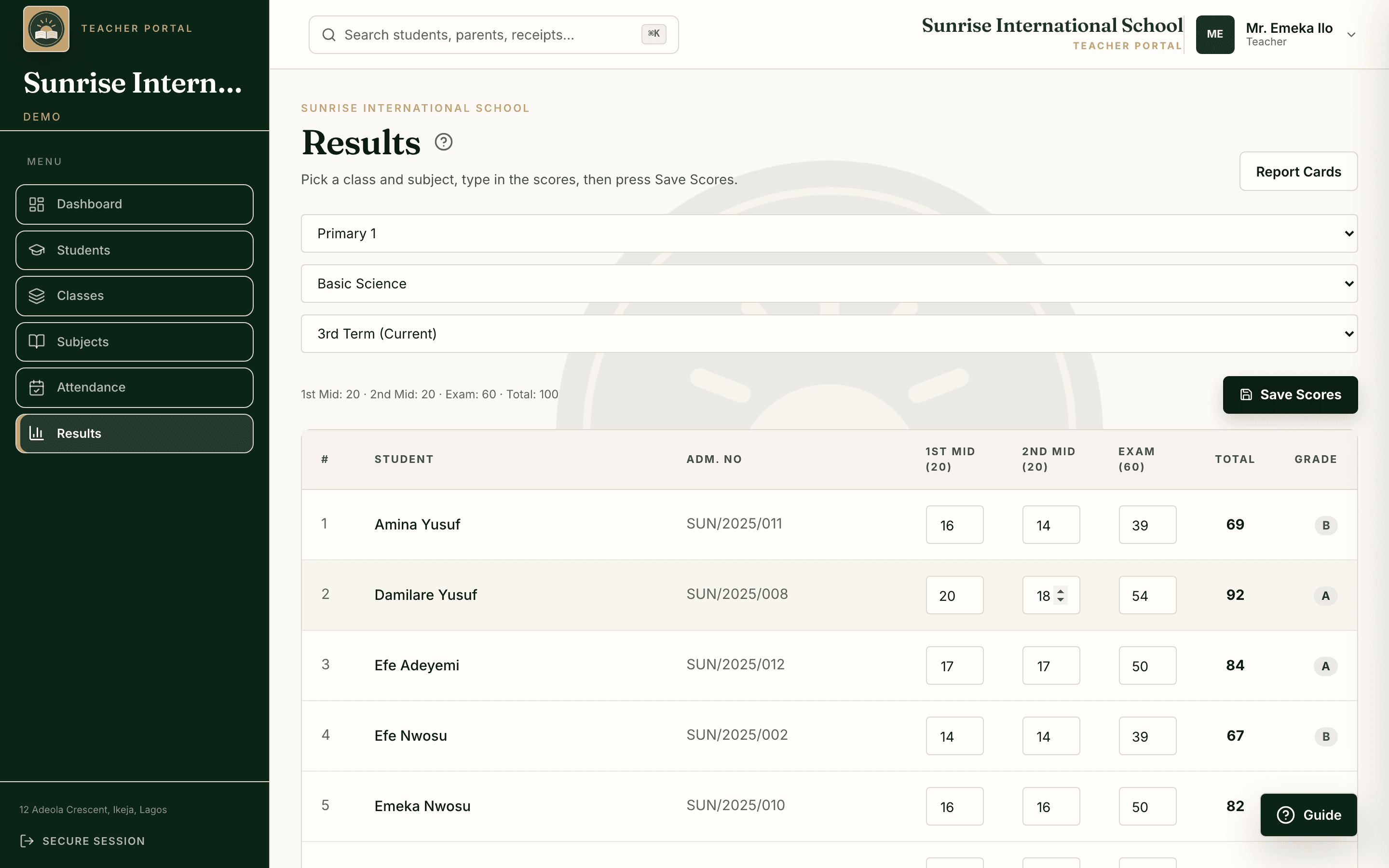Select the Results menu item

point(134,434)
